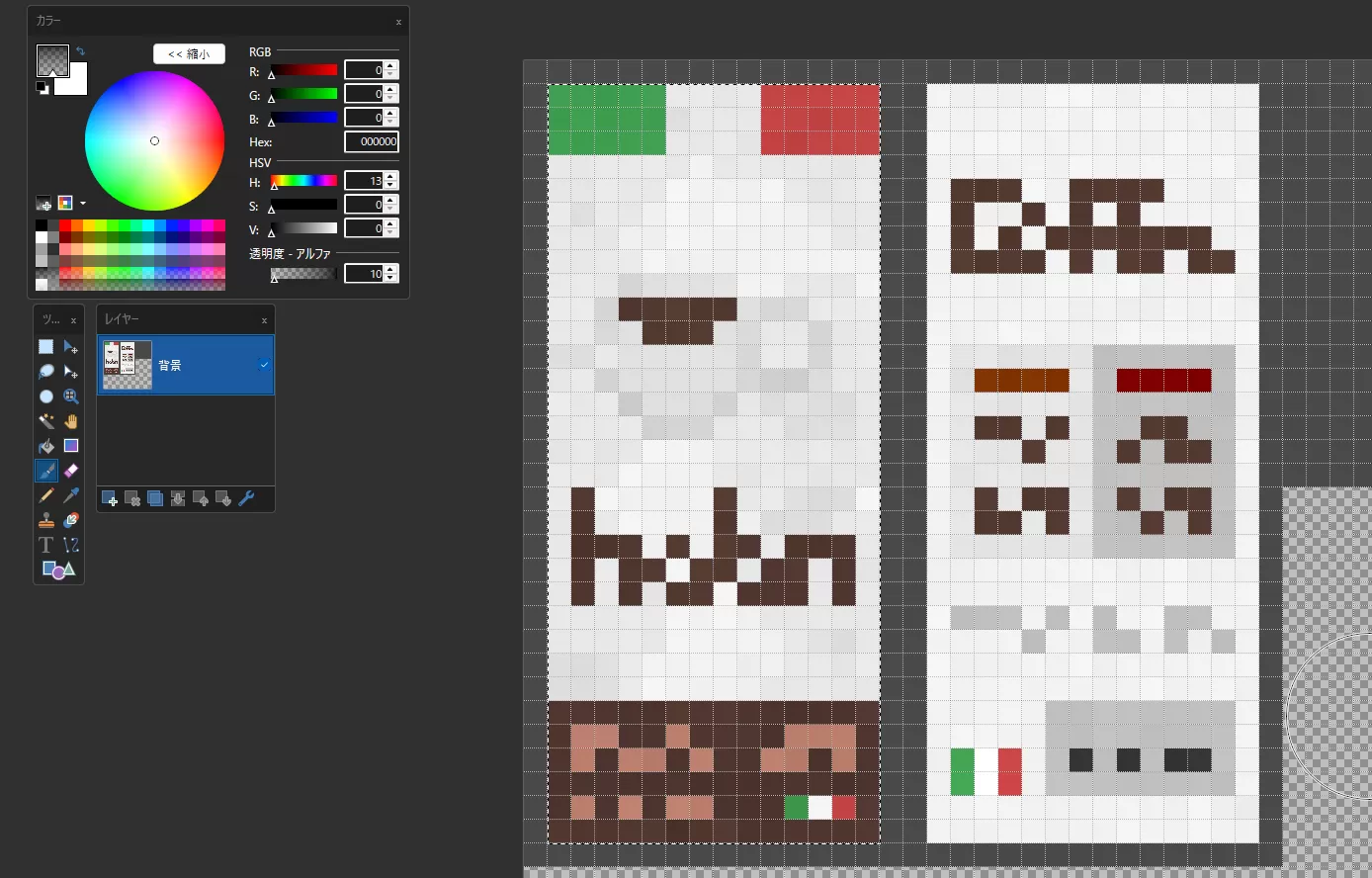Add a new layer in Layers panel
Screen dimensions: 1372x878
109,498
